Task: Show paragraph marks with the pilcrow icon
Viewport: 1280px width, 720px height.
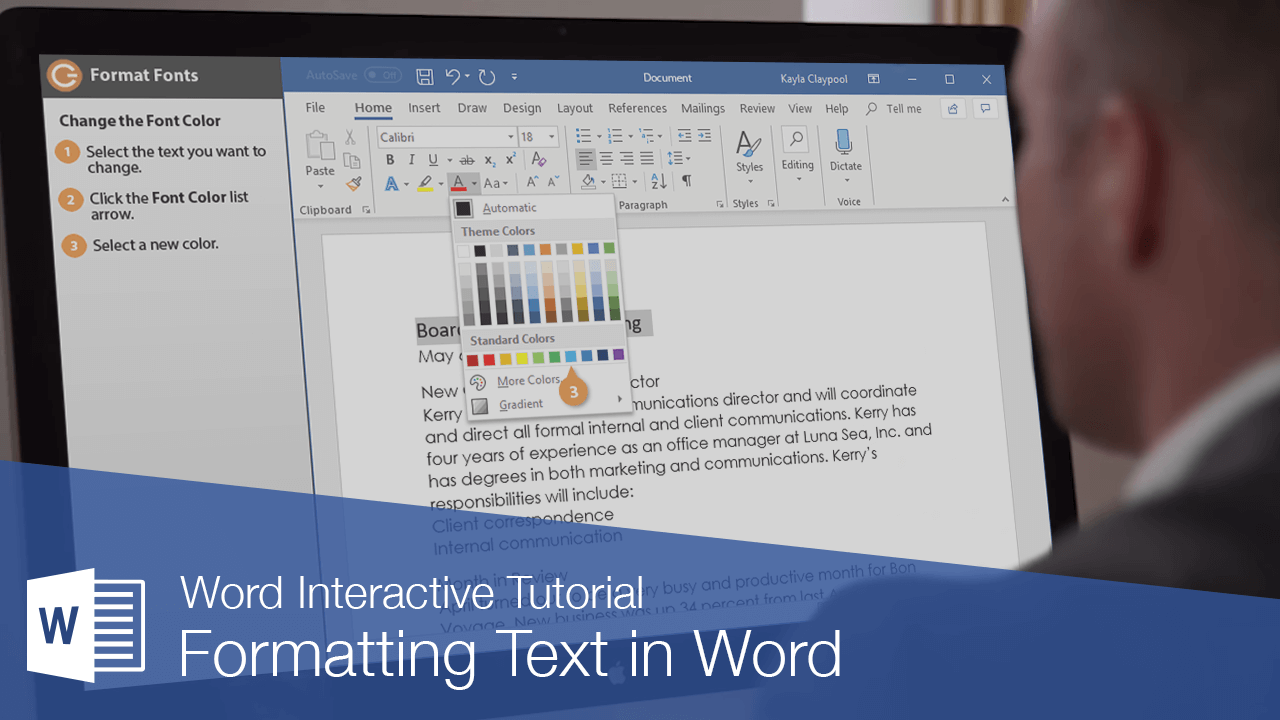Action: pos(687,180)
